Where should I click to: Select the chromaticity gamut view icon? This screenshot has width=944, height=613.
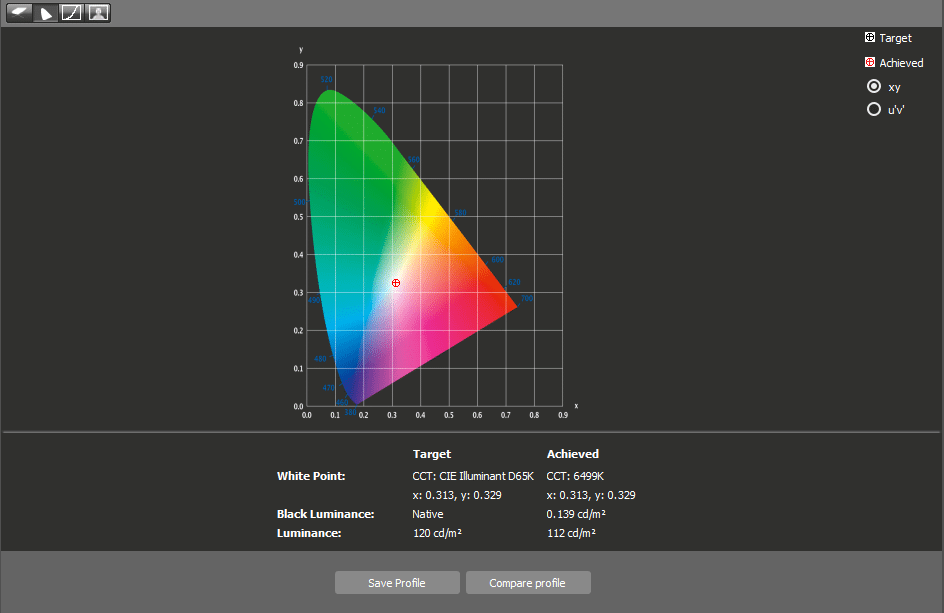[x=46, y=13]
